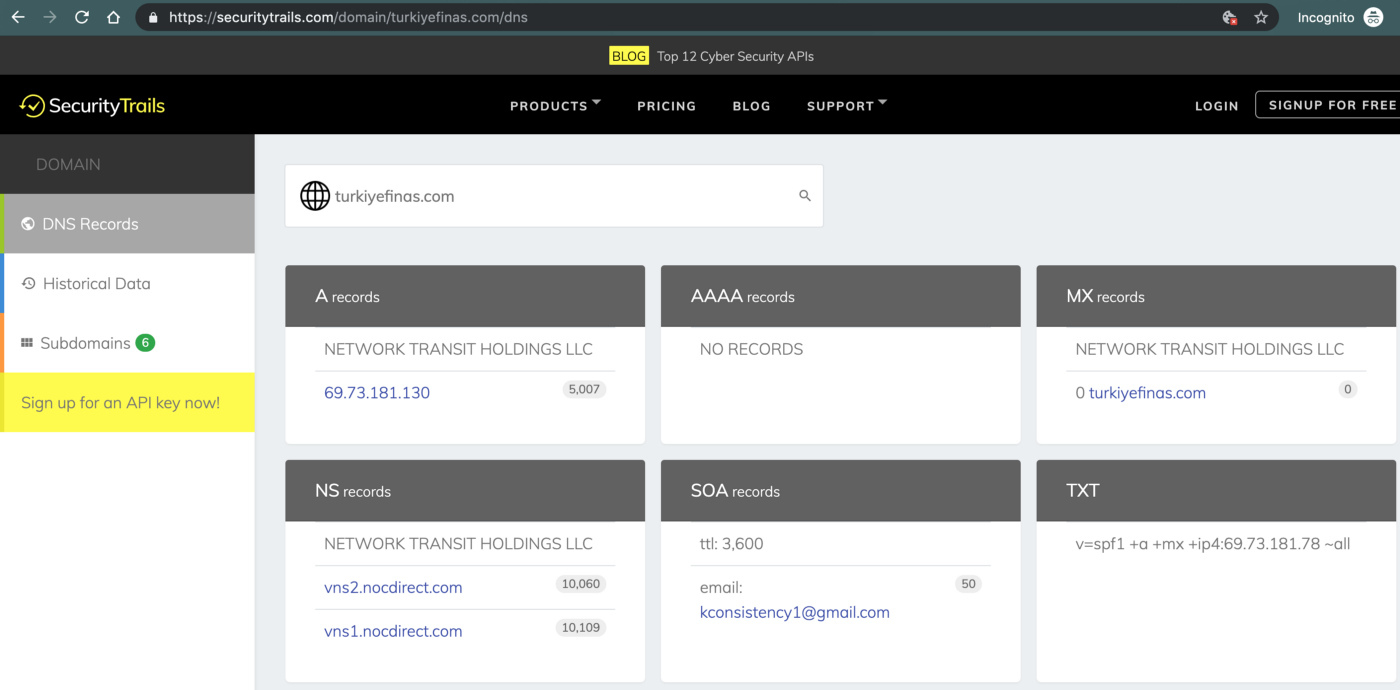
Task: Select the Subdomains sidebar tab
Action: (128, 343)
